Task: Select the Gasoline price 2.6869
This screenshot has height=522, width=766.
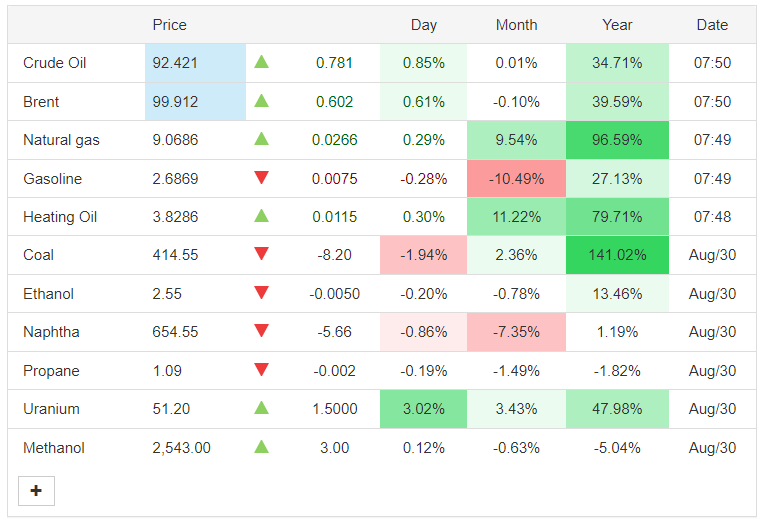Action: click(175, 179)
